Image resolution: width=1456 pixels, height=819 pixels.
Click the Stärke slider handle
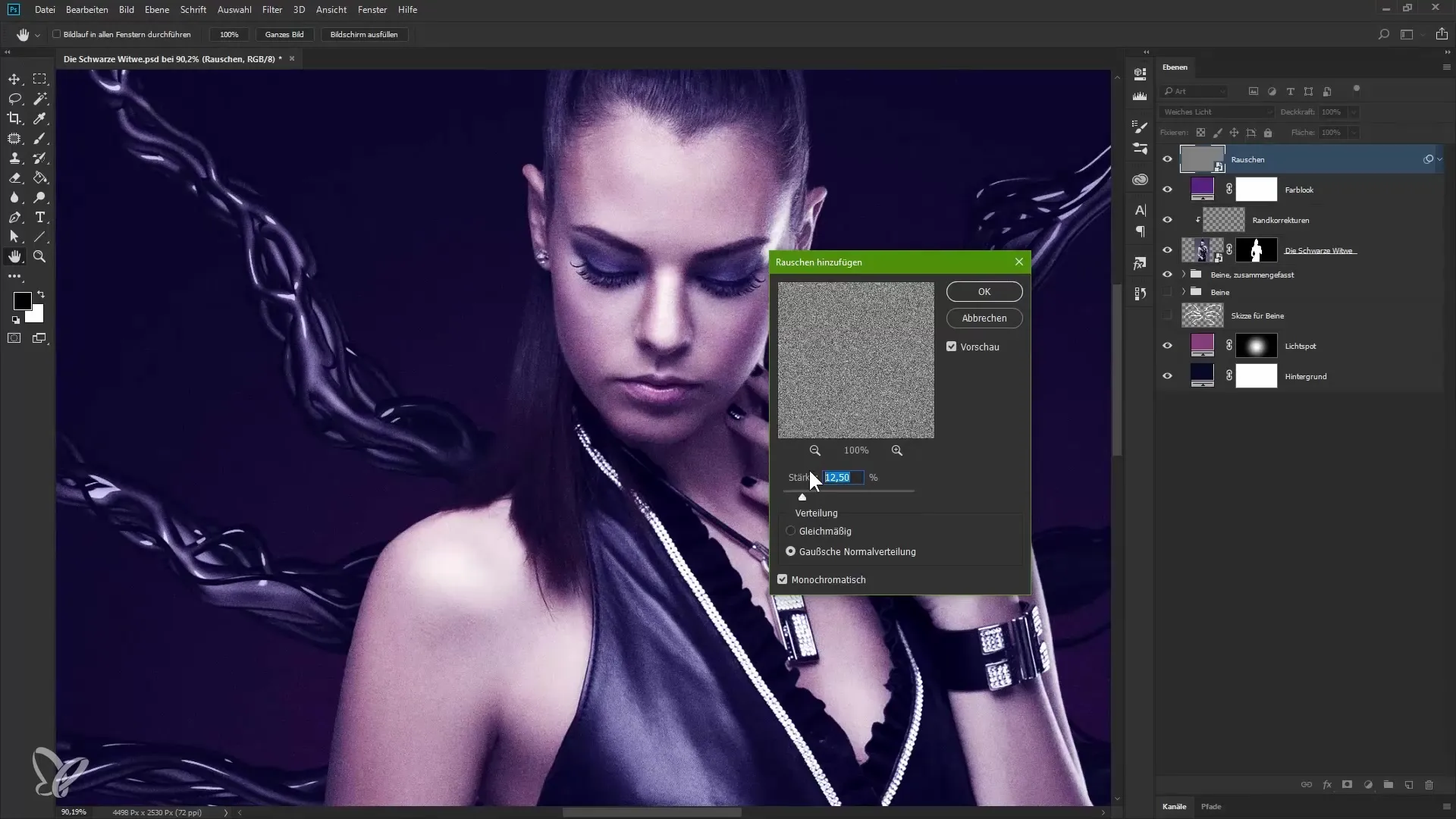pyautogui.click(x=802, y=497)
